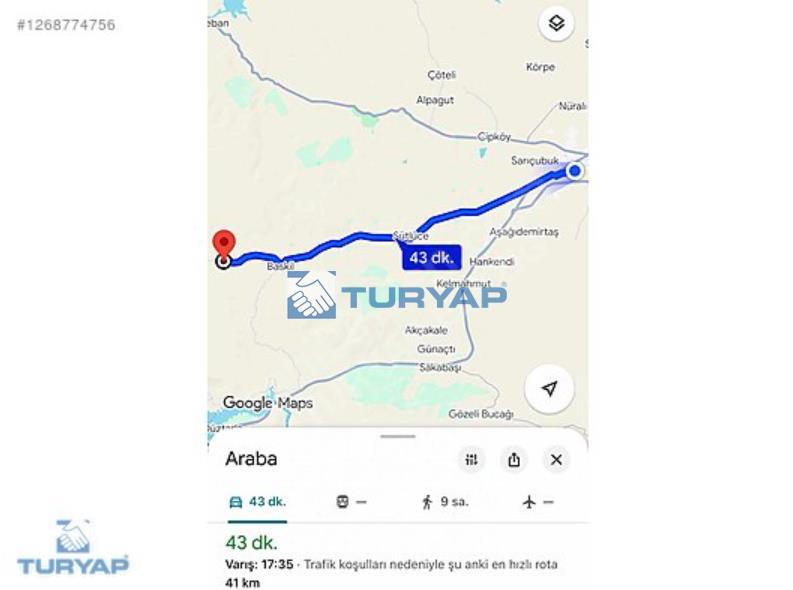Screen dimensions: 793x590
Task: Click the Aşağıdemirtaş place label
Action: pos(524,232)
